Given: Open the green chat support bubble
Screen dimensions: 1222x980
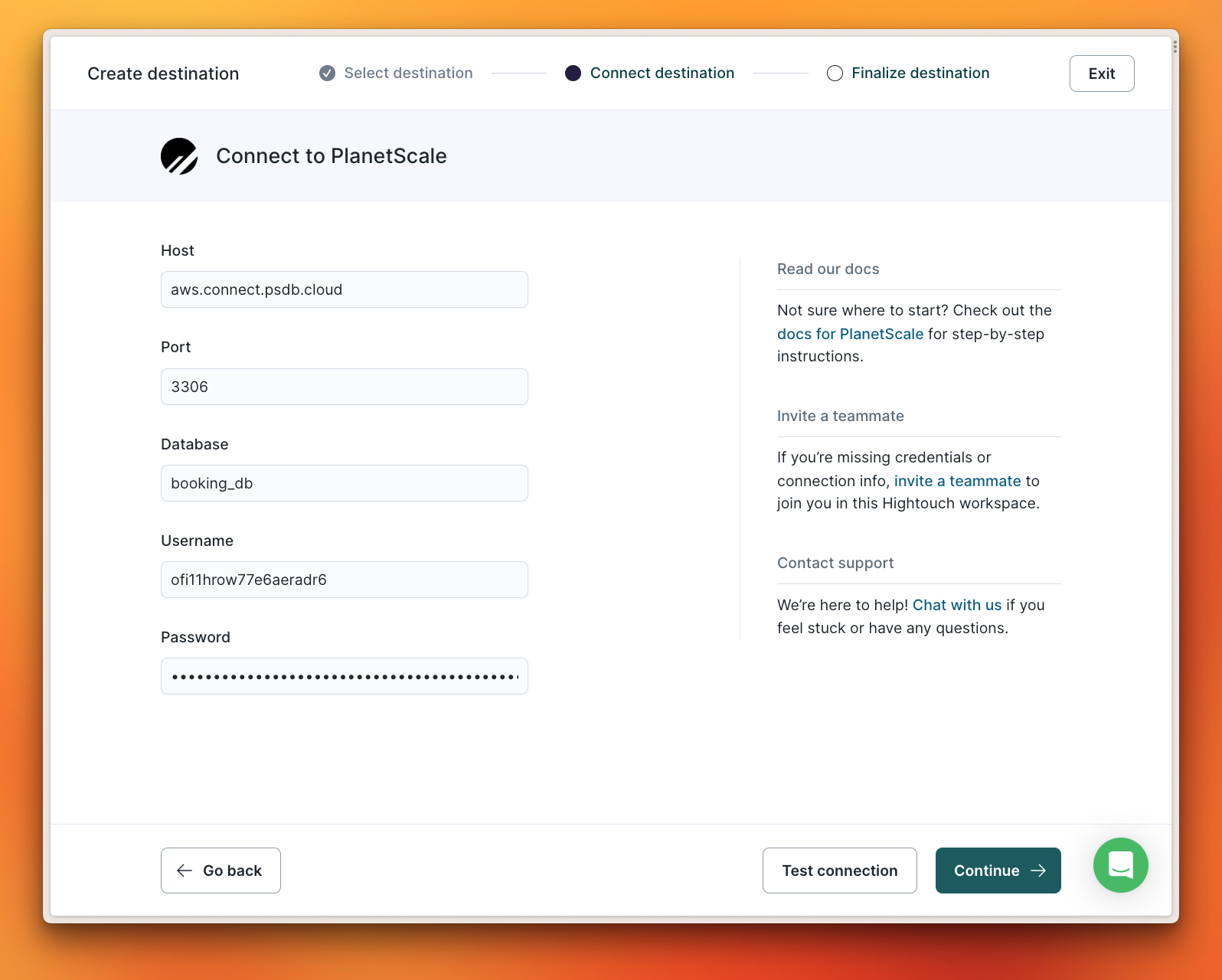Looking at the screenshot, I should [1120, 865].
